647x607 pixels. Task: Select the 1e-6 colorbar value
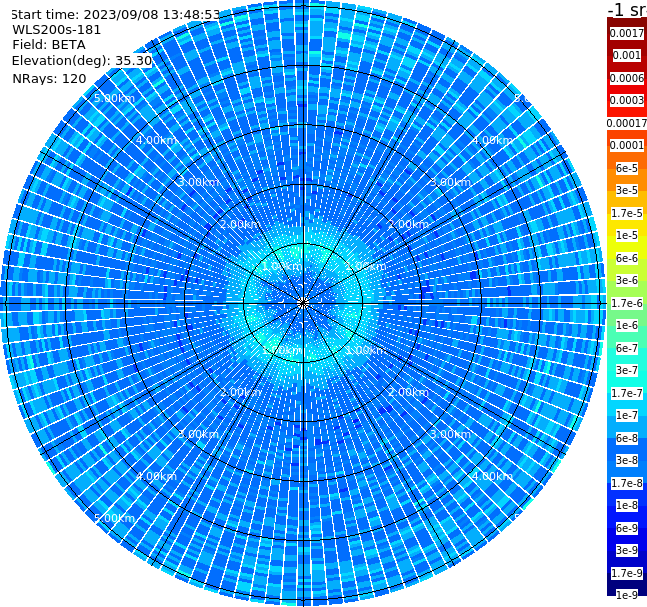tap(627, 325)
